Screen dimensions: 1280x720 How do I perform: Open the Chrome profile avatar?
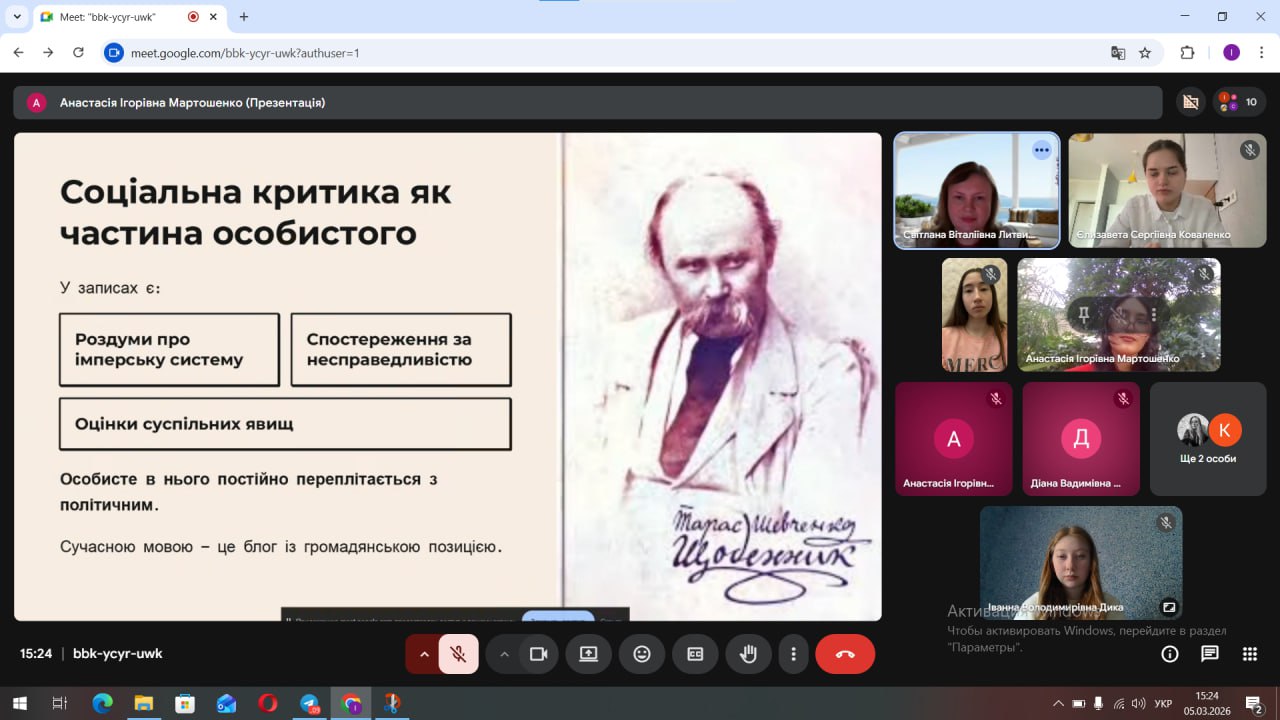pos(1231,53)
